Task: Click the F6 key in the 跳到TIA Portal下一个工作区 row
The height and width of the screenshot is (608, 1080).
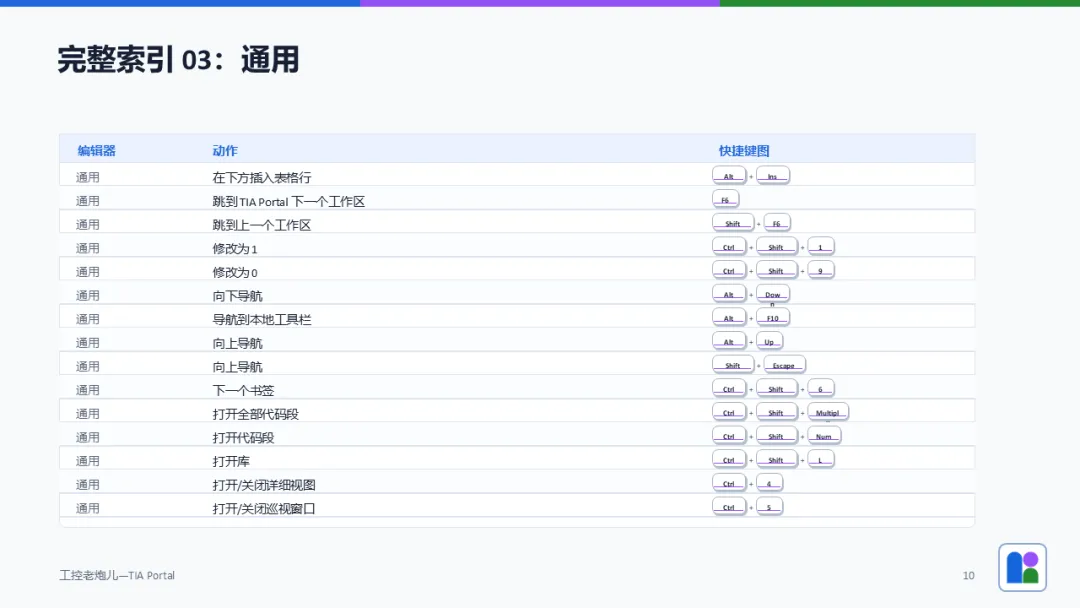Action: [725, 200]
